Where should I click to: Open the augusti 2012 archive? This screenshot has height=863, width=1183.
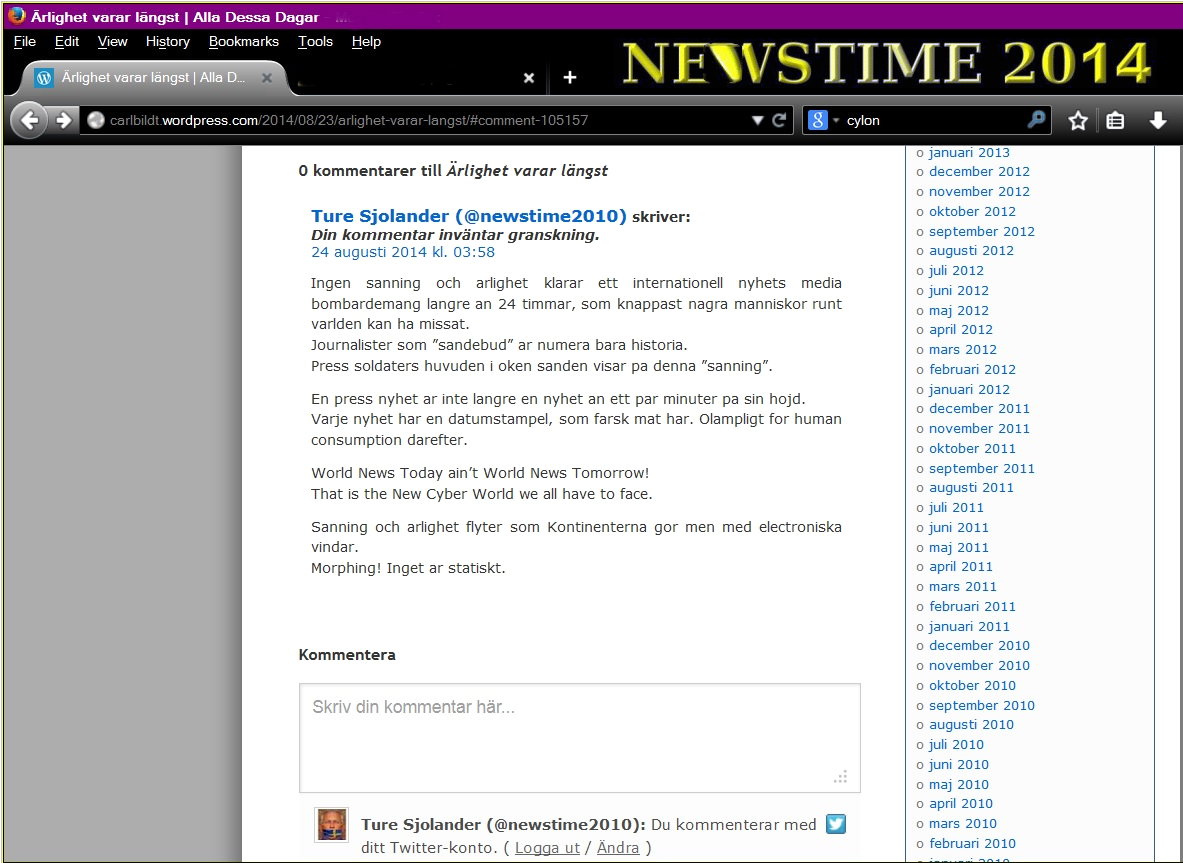[x=971, y=250]
